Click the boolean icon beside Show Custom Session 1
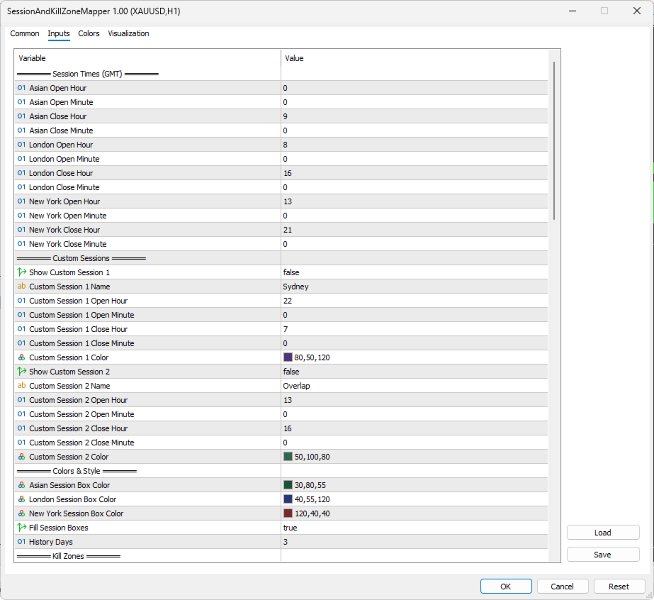This screenshot has width=654, height=600. 22,272
